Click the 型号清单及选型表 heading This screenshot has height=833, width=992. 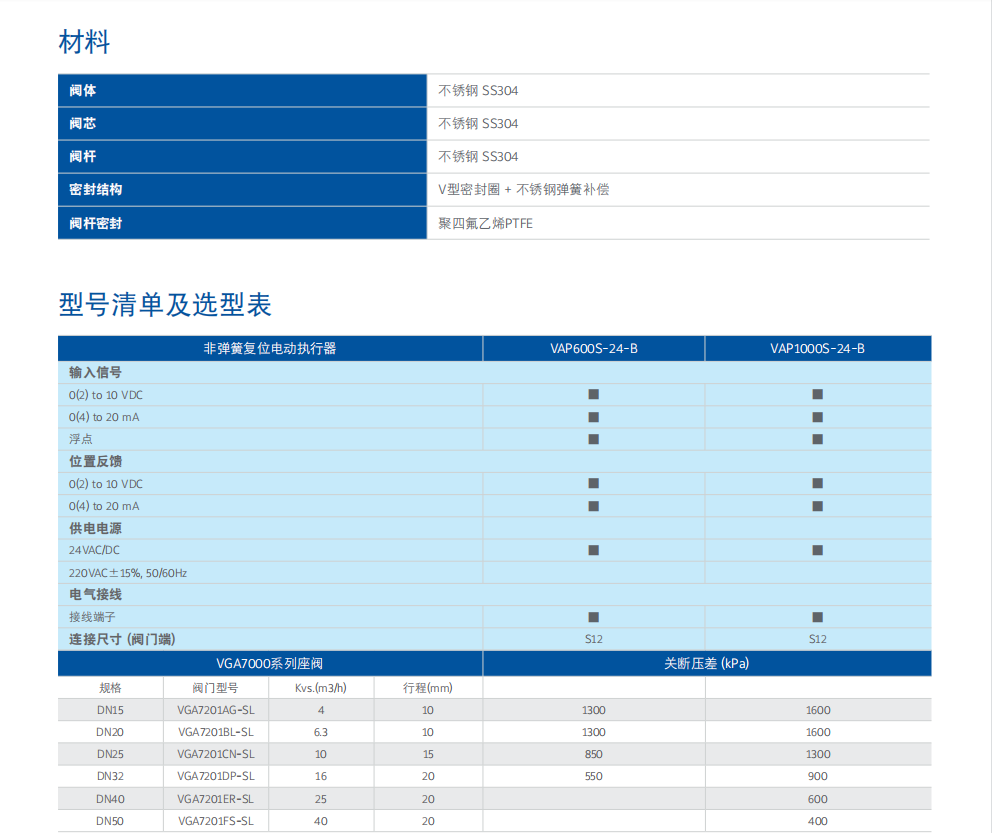(165, 304)
